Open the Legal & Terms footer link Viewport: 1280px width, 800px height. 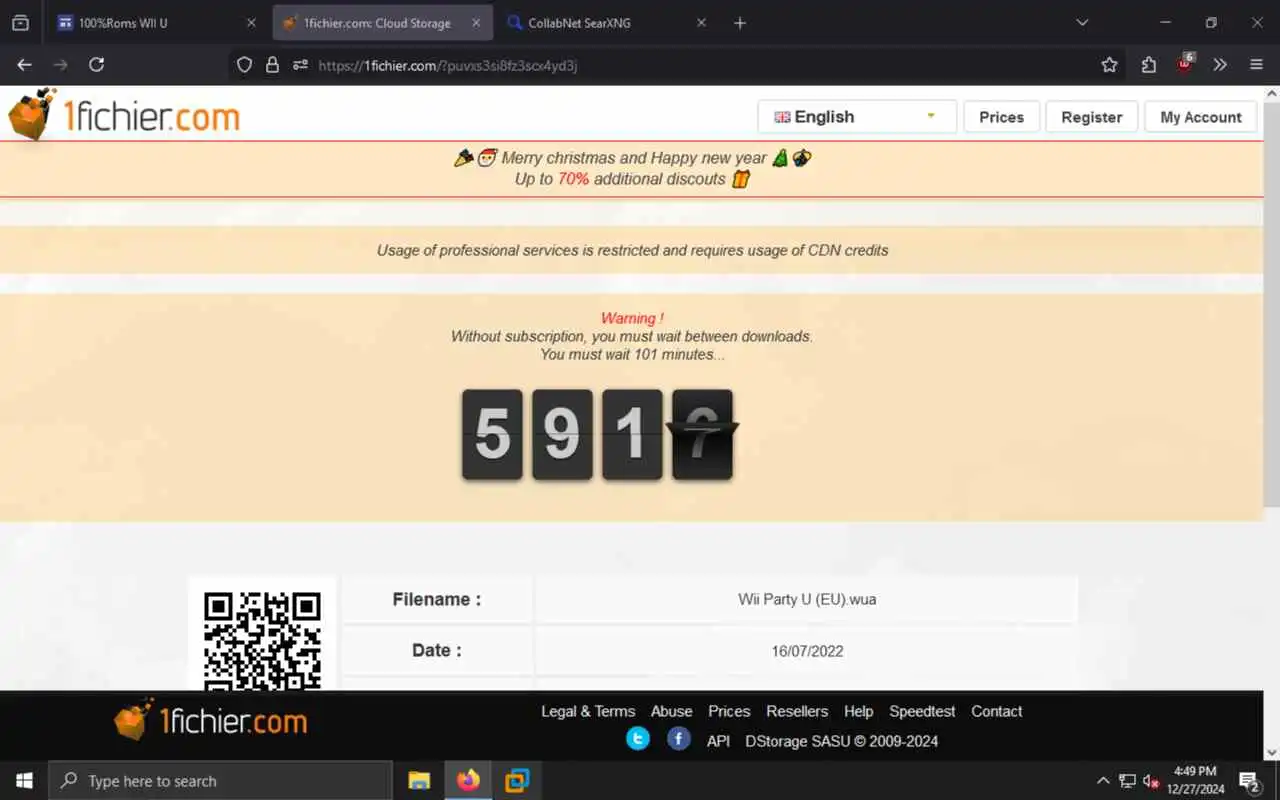[588, 712]
